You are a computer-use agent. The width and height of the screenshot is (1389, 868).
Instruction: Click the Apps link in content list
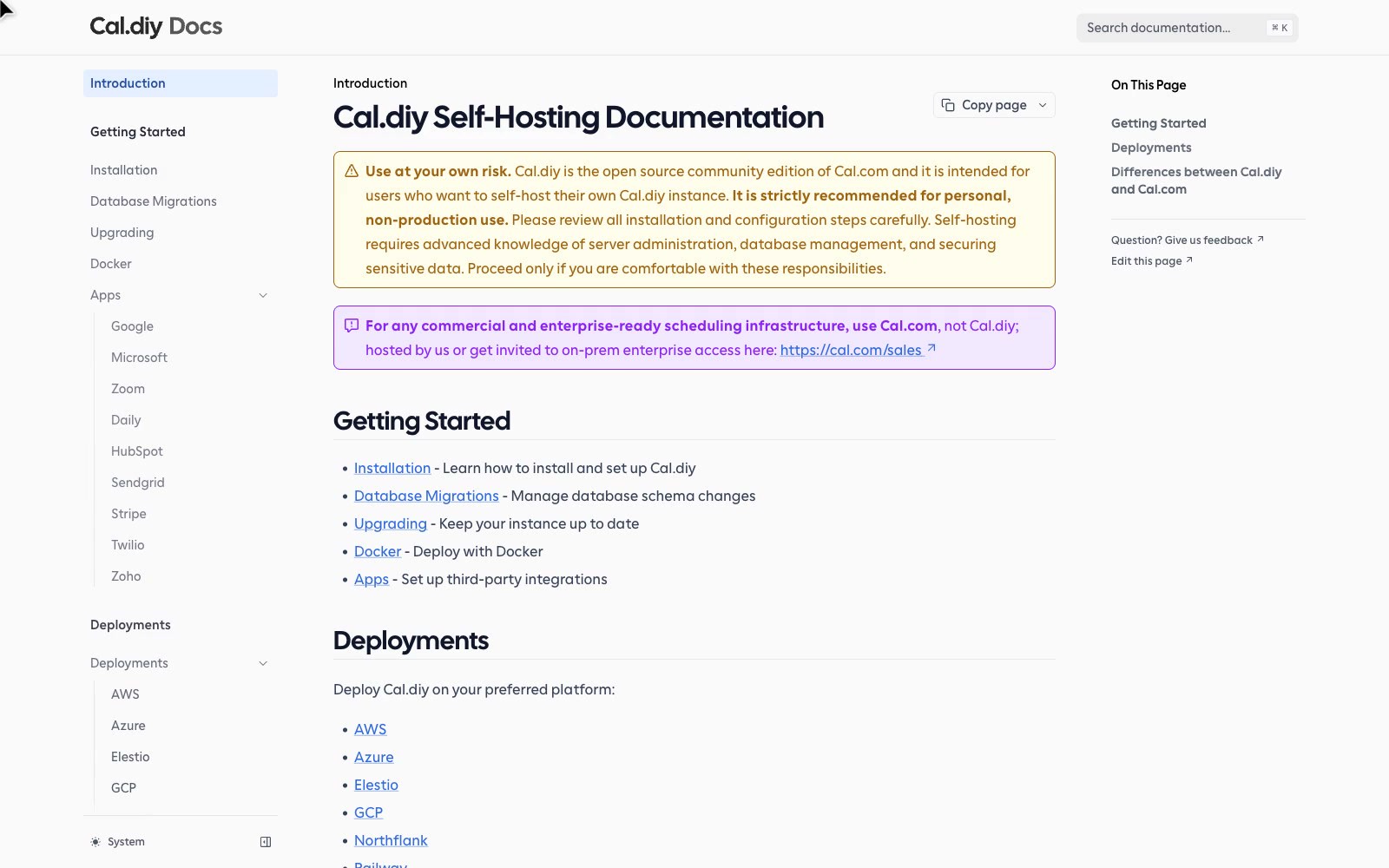372,579
